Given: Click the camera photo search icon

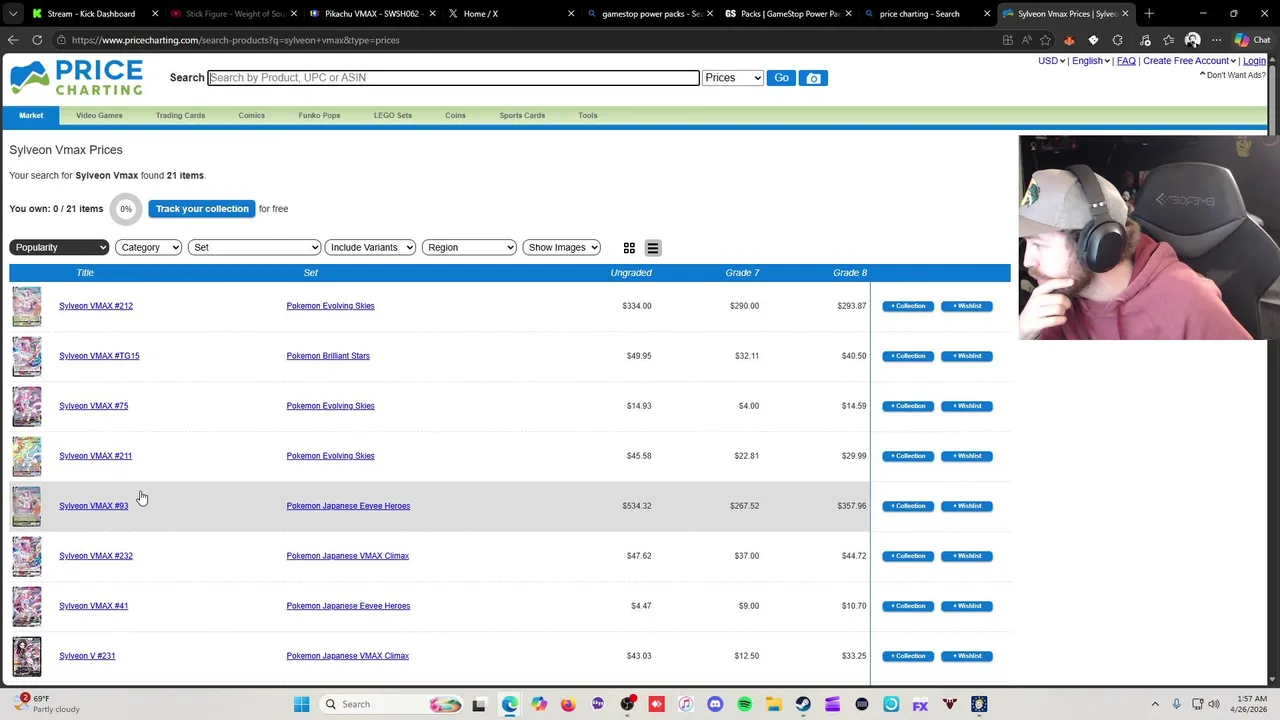Looking at the screenshot, I should [x=813, y=78].
